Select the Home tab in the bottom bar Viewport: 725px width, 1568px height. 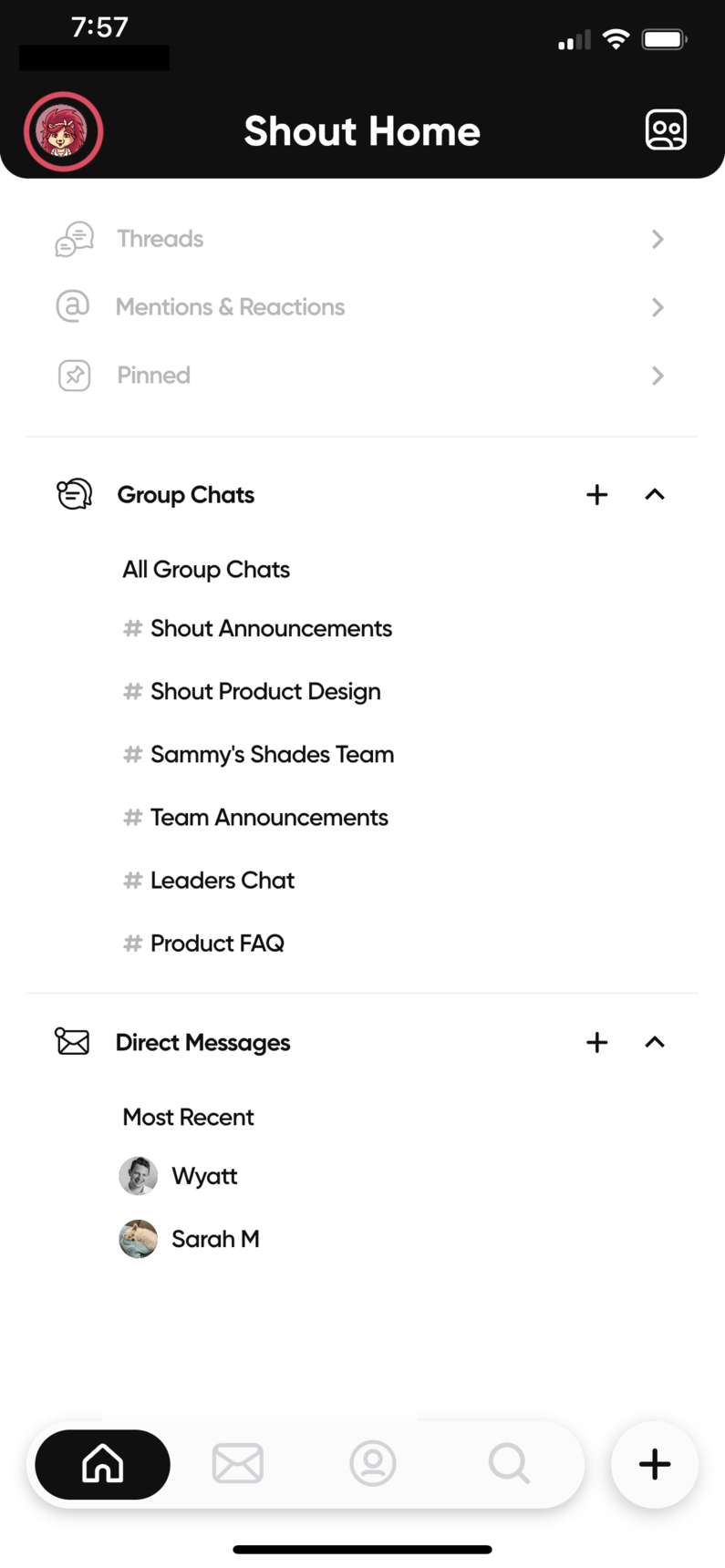point(102,1464)
